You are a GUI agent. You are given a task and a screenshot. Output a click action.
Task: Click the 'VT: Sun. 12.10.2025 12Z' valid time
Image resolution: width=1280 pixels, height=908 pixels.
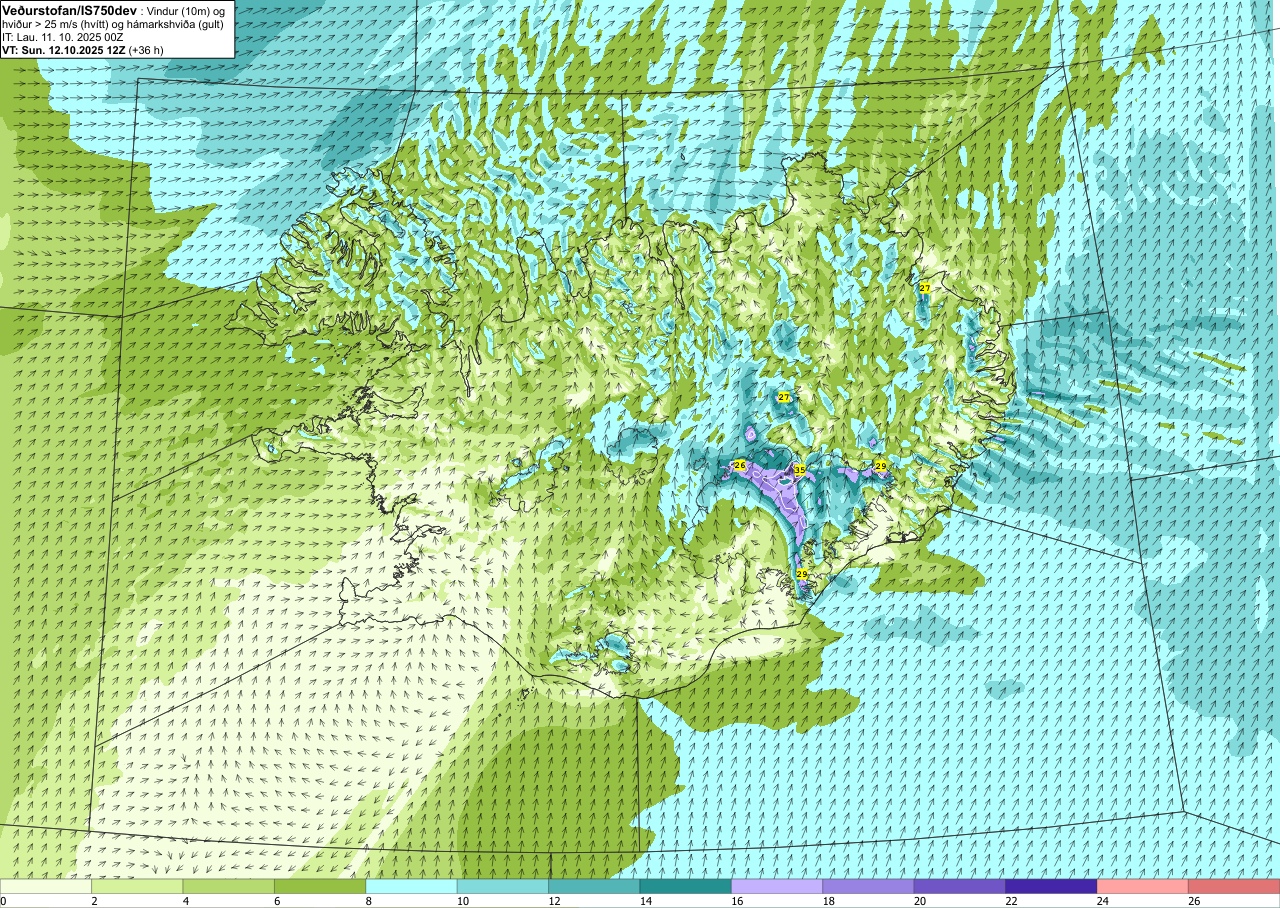coord(64,50)
